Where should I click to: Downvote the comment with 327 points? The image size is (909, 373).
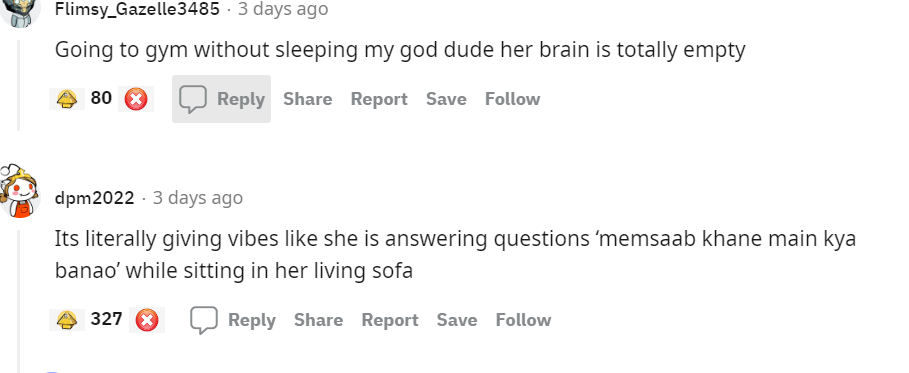(x=147, y=320)
